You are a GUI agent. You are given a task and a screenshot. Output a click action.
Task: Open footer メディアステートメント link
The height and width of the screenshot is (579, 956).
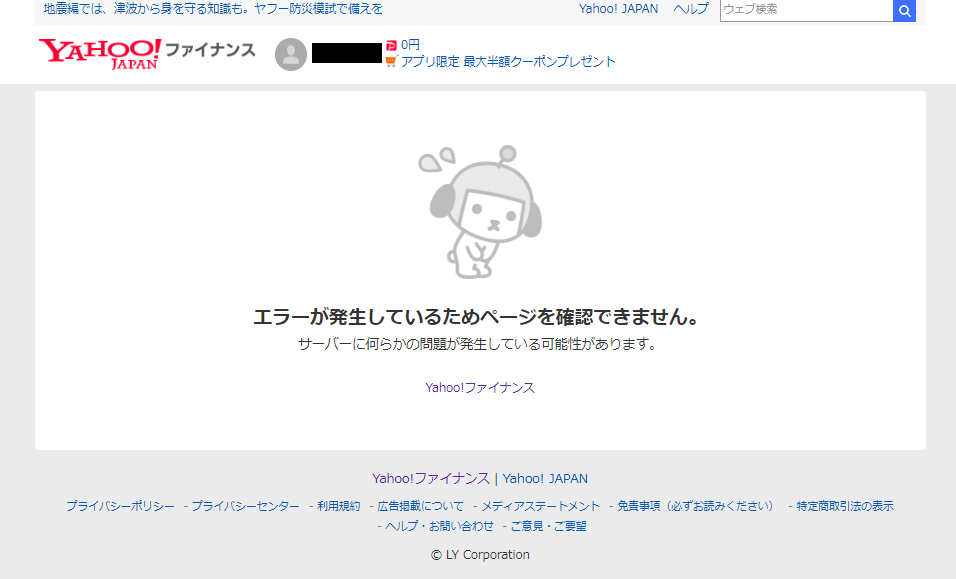point(541,506)
